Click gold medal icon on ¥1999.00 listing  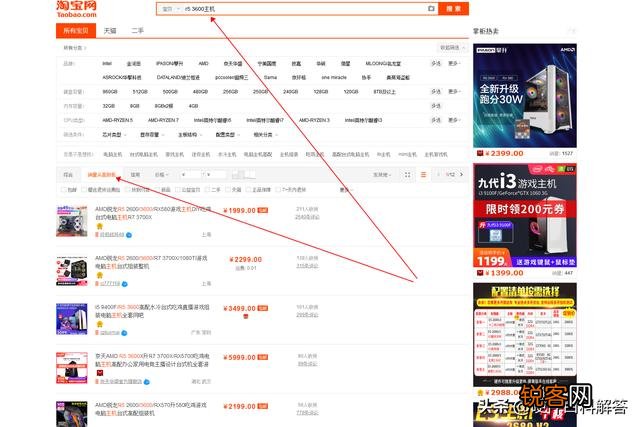tap(100, 226)
